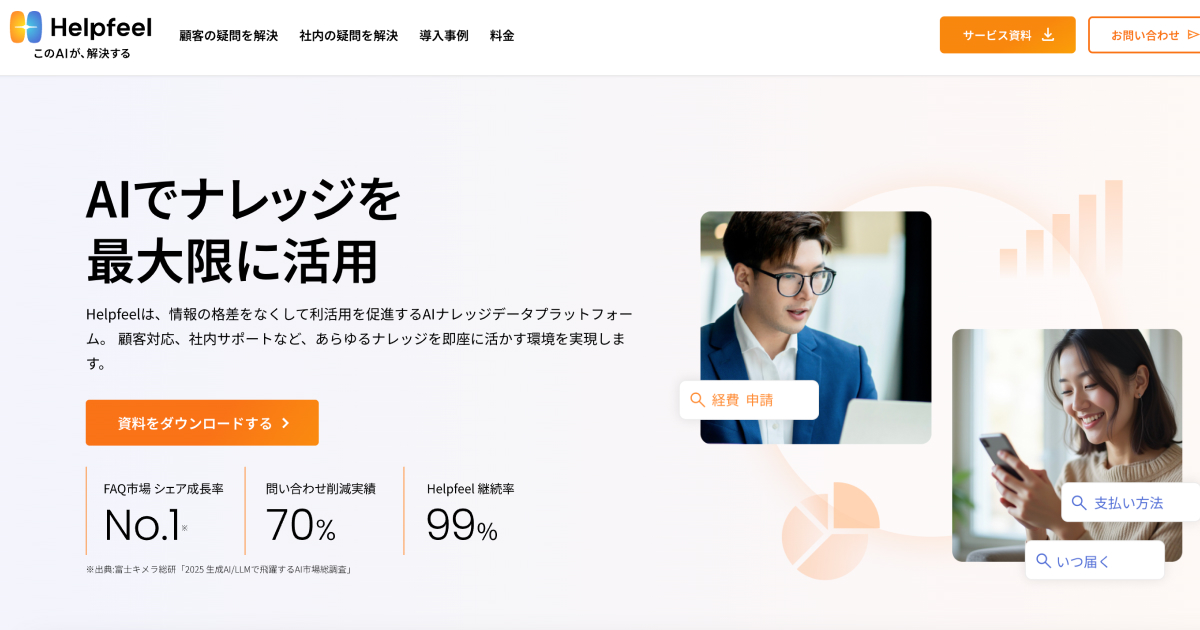Open the 顧客の疑問を解決 menu
The image size is (1200, 630).
(x=229, y=35)
